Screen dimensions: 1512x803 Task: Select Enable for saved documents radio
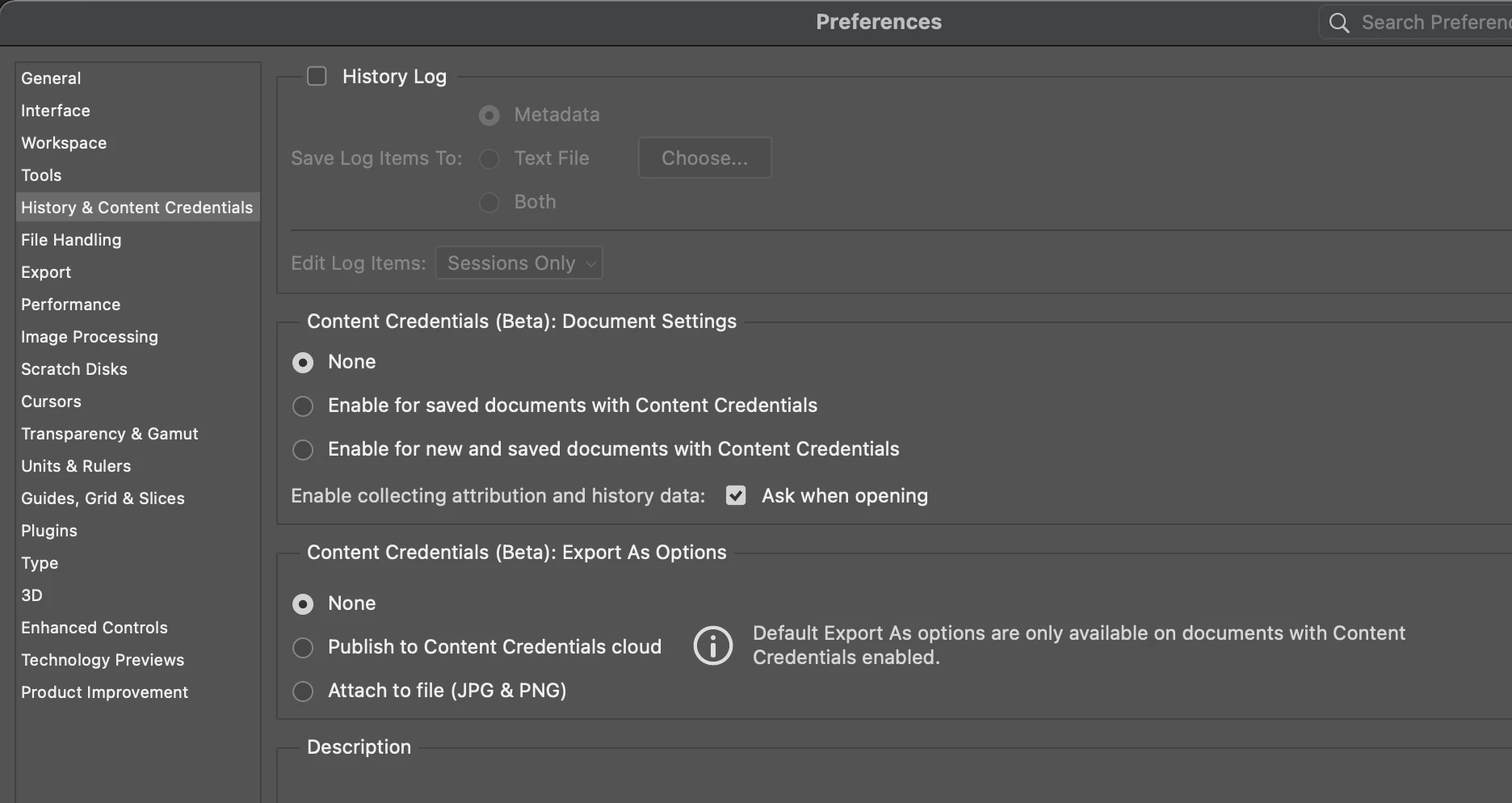[x=303, y=406]
